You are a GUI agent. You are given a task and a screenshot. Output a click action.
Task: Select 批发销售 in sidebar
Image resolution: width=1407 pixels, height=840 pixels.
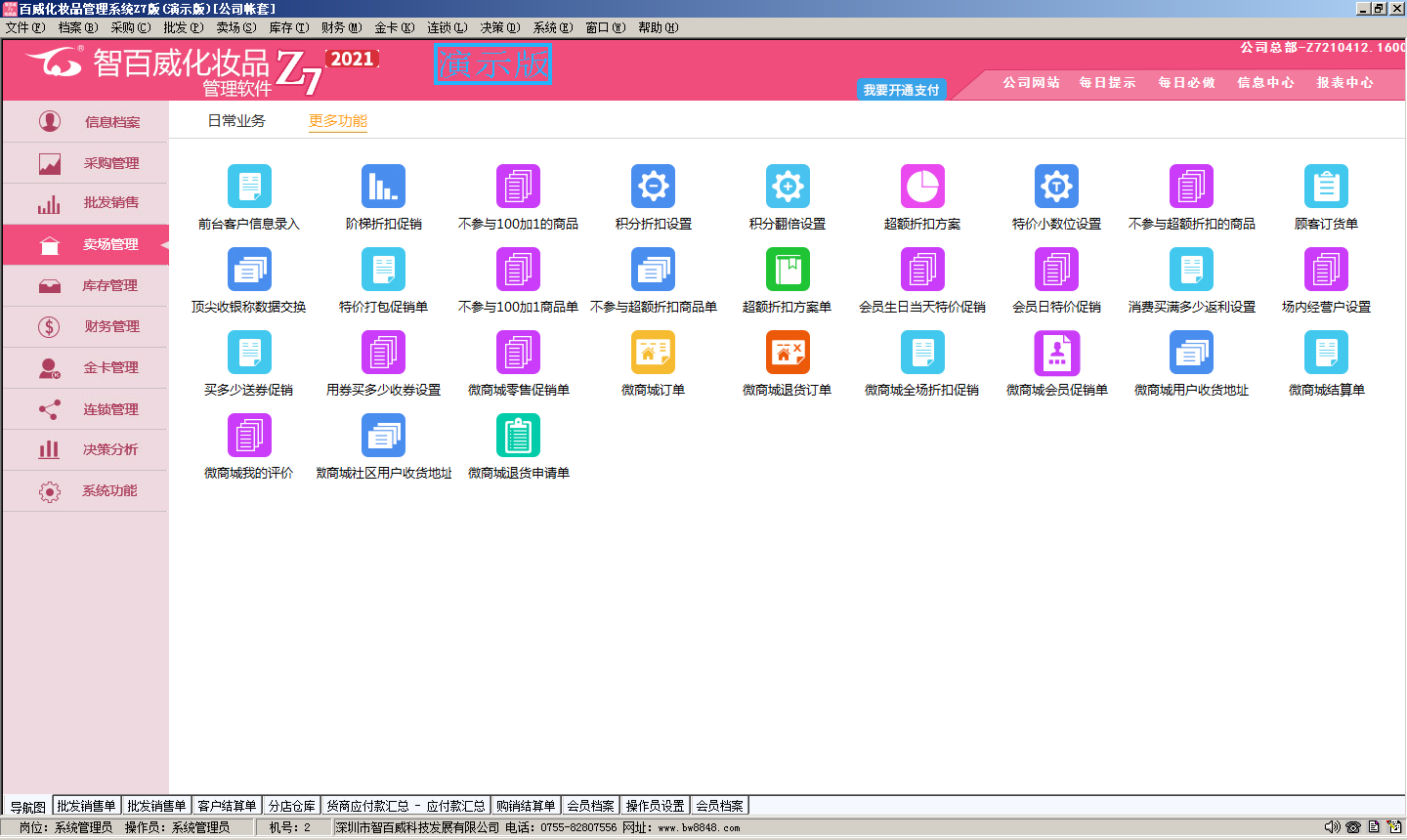click(x=86, y=203)
